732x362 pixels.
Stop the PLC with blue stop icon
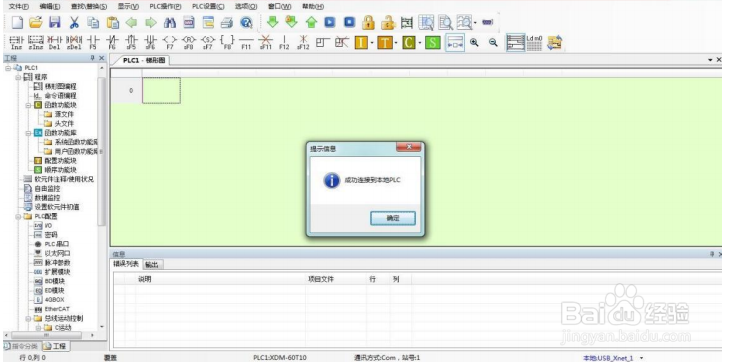pos(349,22)
